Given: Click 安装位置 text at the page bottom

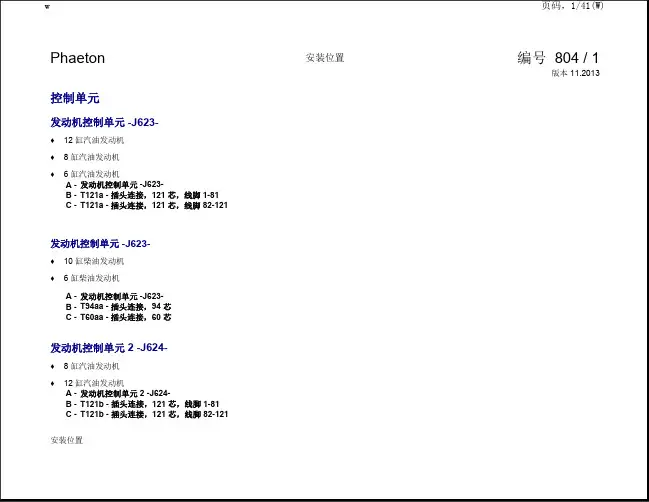Looking at the screenshot, I should coord(67,440).
